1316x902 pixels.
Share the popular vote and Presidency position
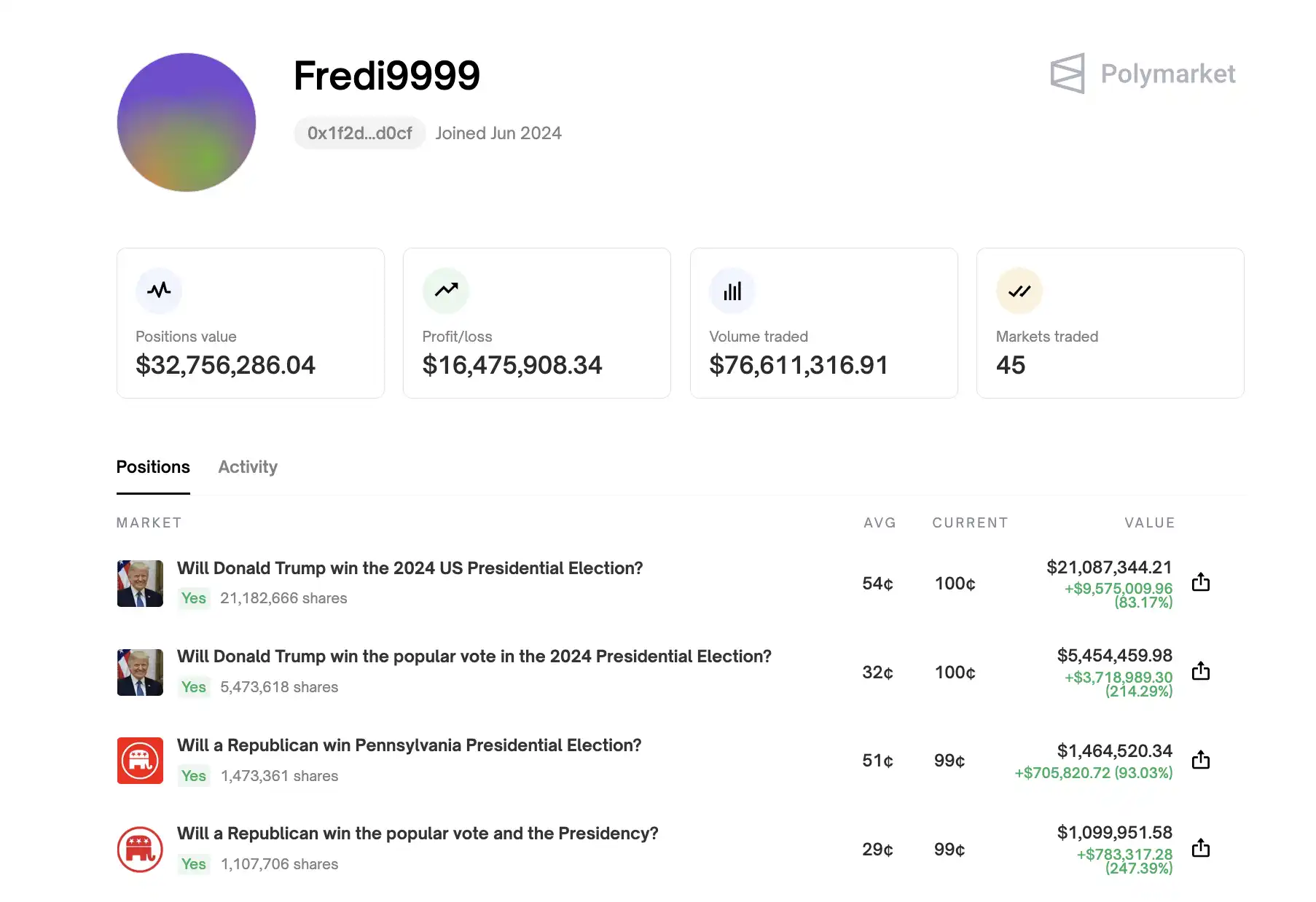(1200, 848)
